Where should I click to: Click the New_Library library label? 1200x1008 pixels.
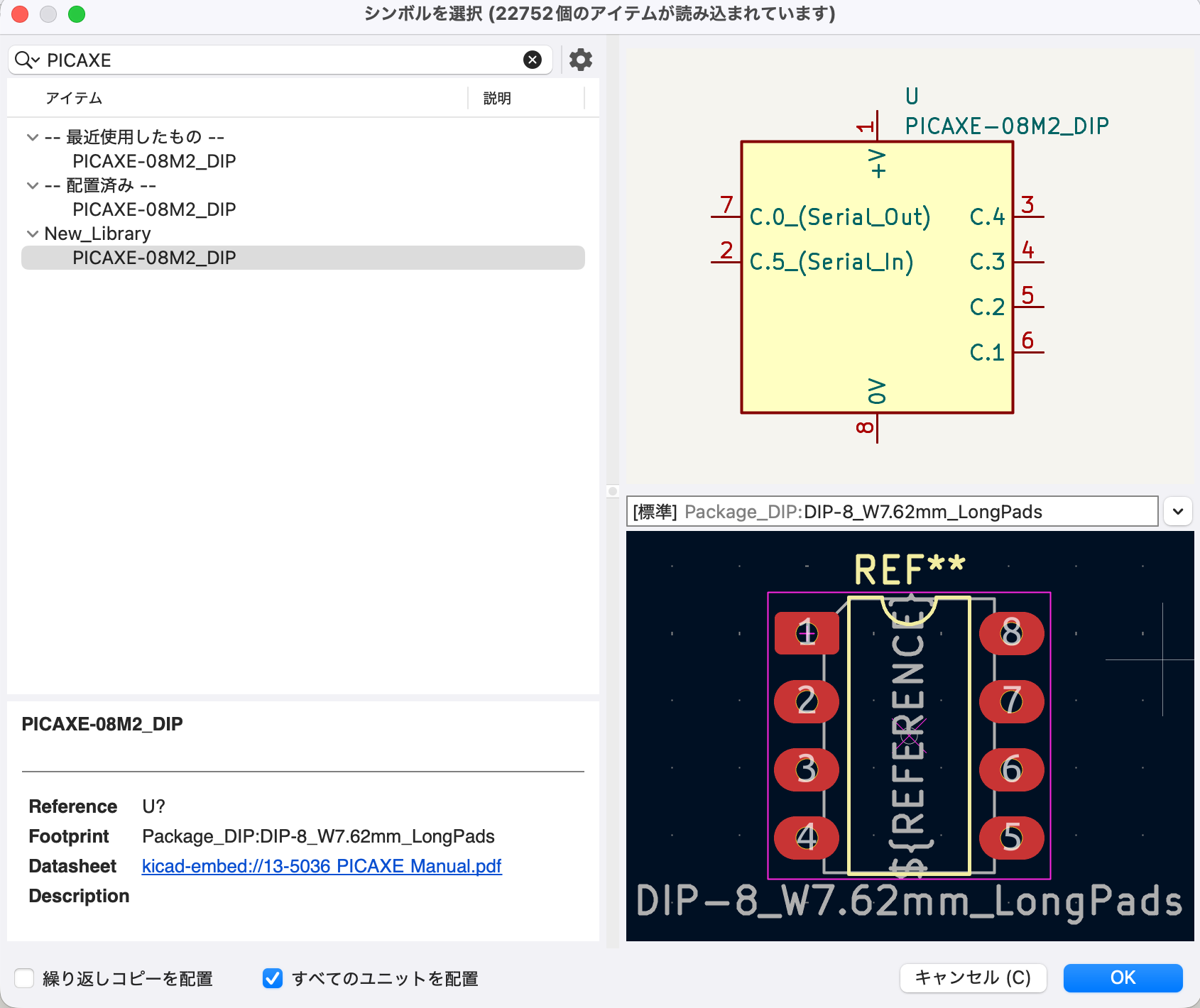(x=97, y=234)
